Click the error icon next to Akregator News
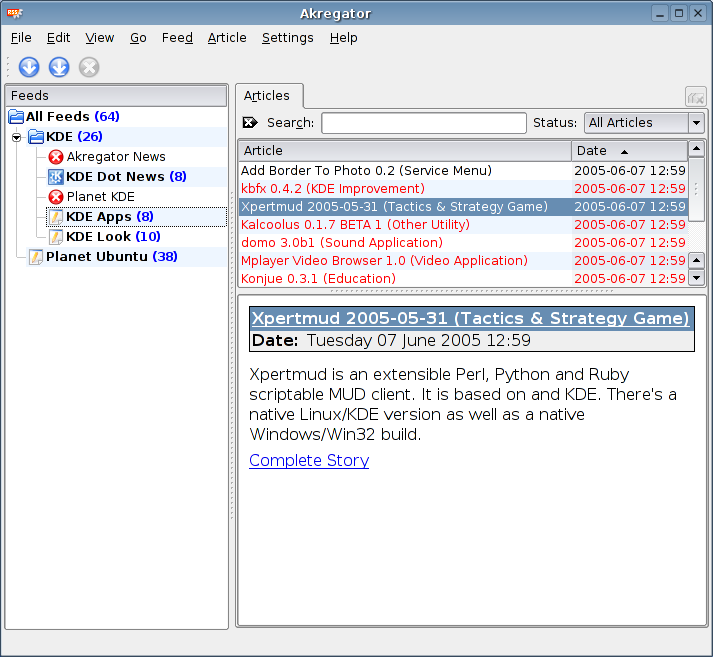 pos(56,157)
